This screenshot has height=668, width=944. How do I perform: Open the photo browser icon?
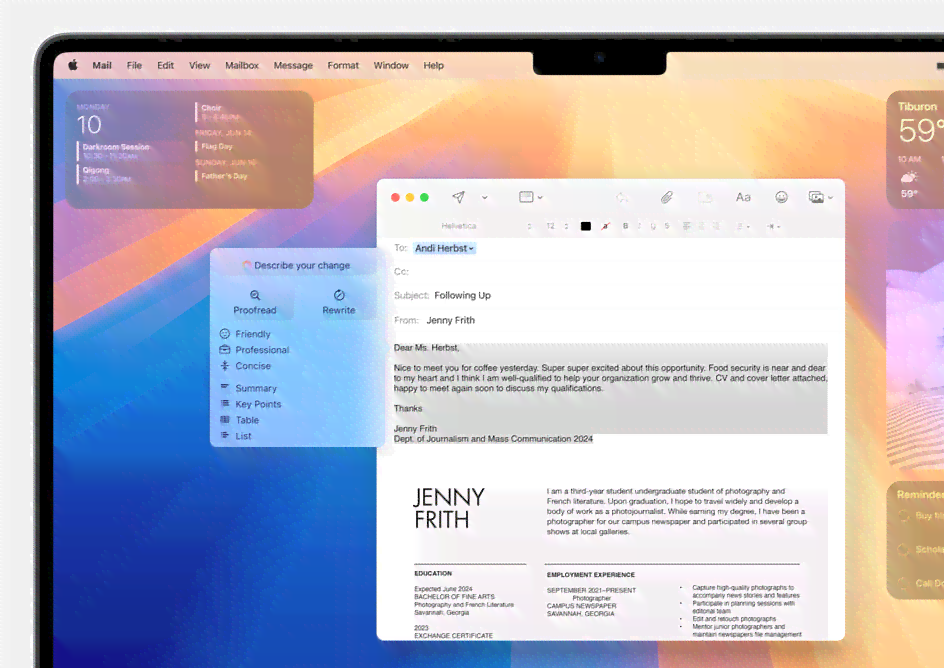[816, 197]
